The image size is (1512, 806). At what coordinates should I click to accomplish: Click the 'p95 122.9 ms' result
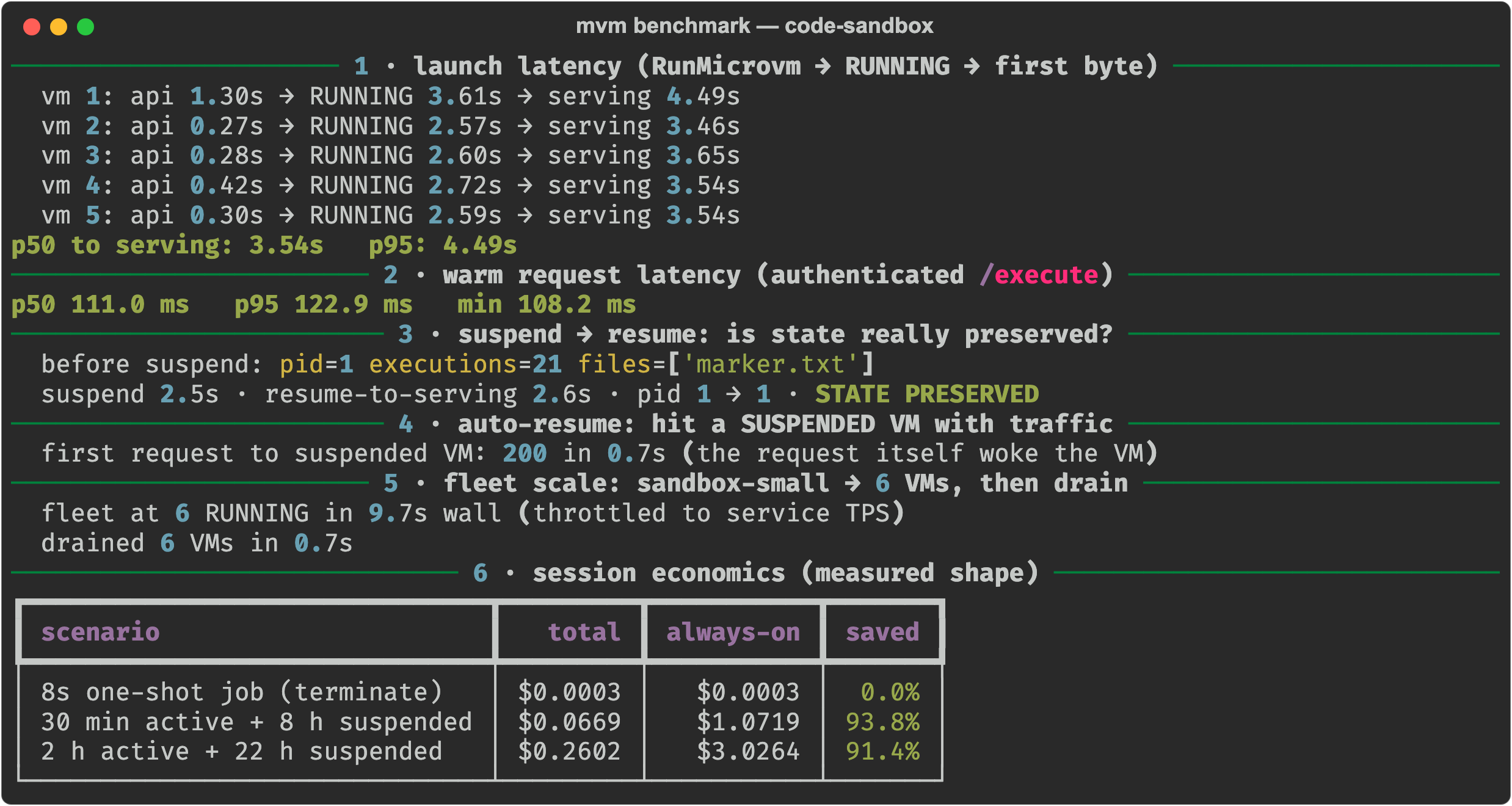[324, 305]
